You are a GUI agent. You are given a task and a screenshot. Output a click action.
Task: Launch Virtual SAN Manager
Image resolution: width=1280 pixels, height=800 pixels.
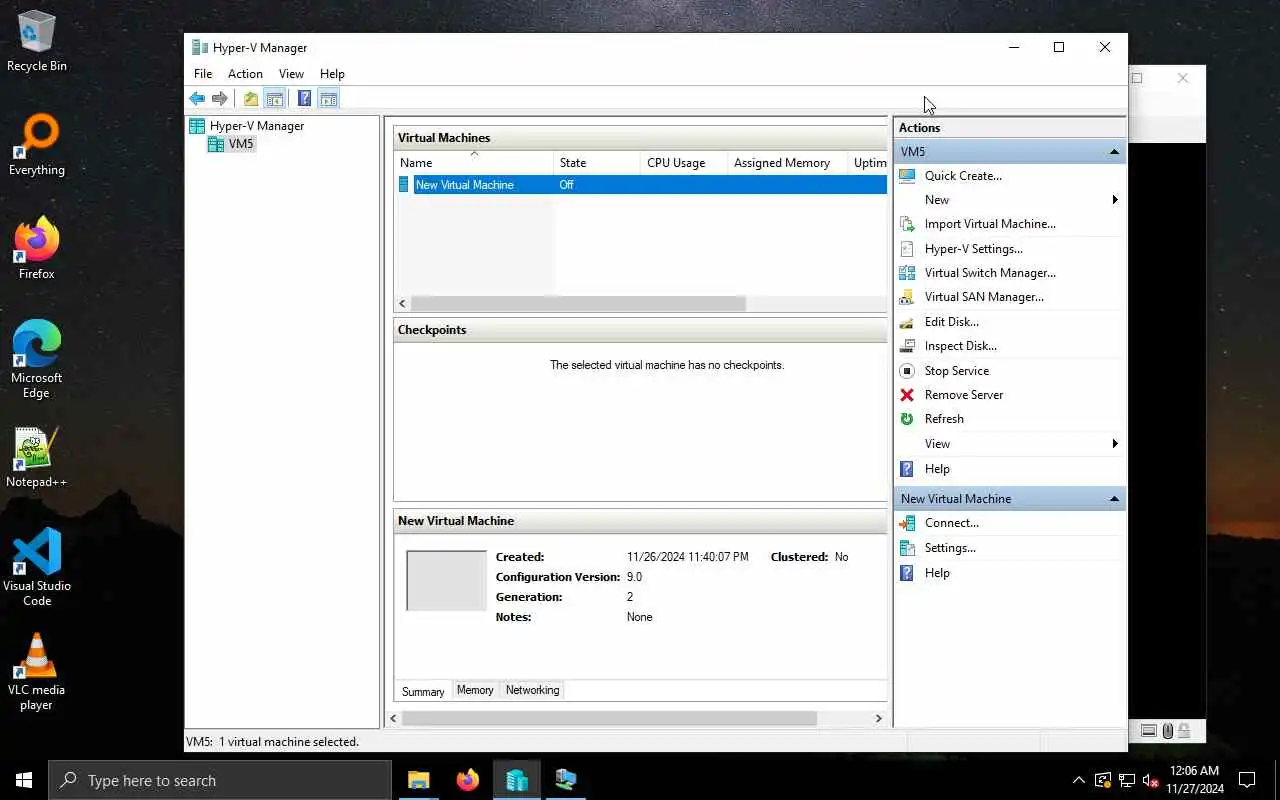984,297
